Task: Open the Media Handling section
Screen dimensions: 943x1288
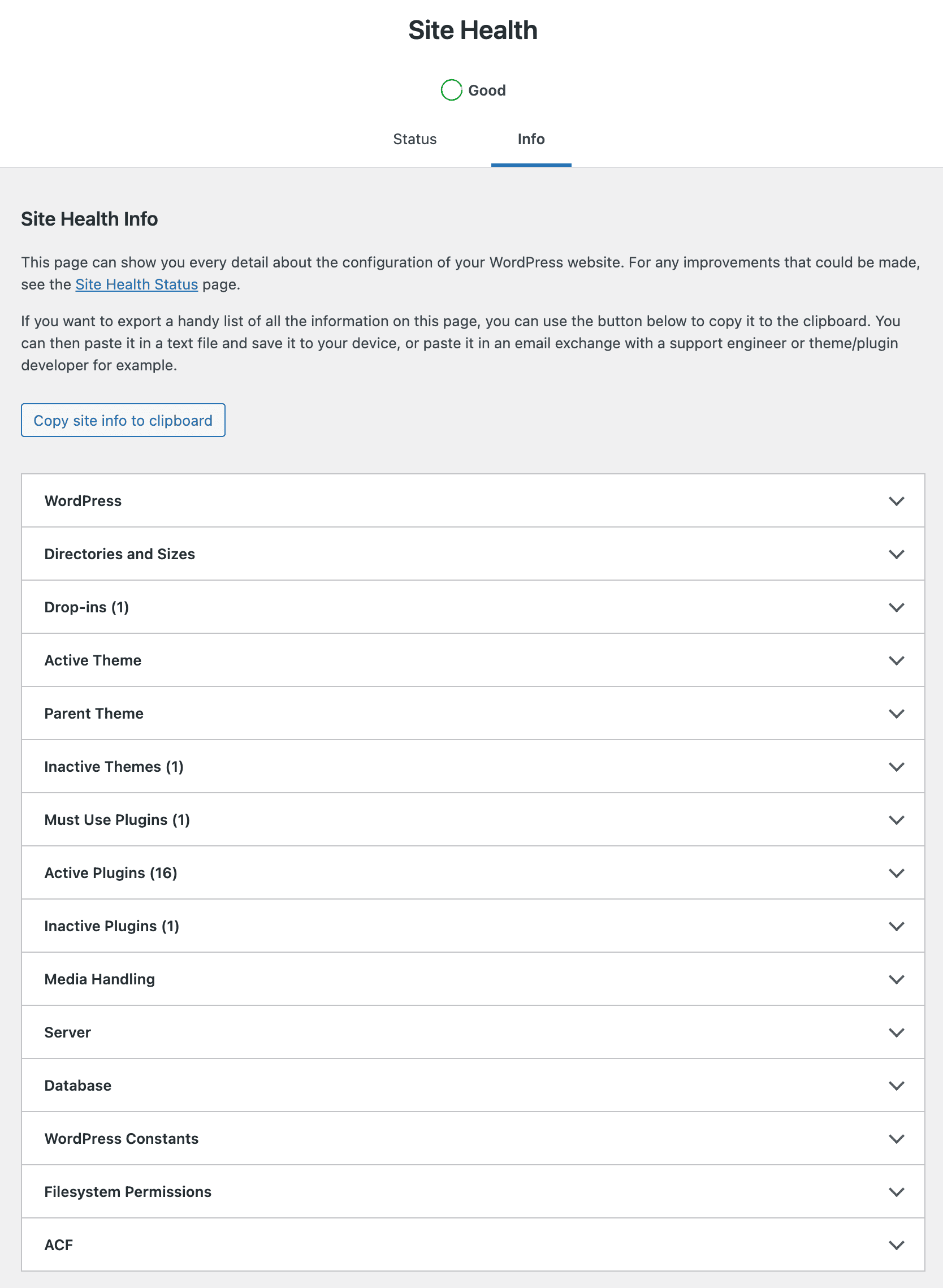Action: tap(472, 979)
